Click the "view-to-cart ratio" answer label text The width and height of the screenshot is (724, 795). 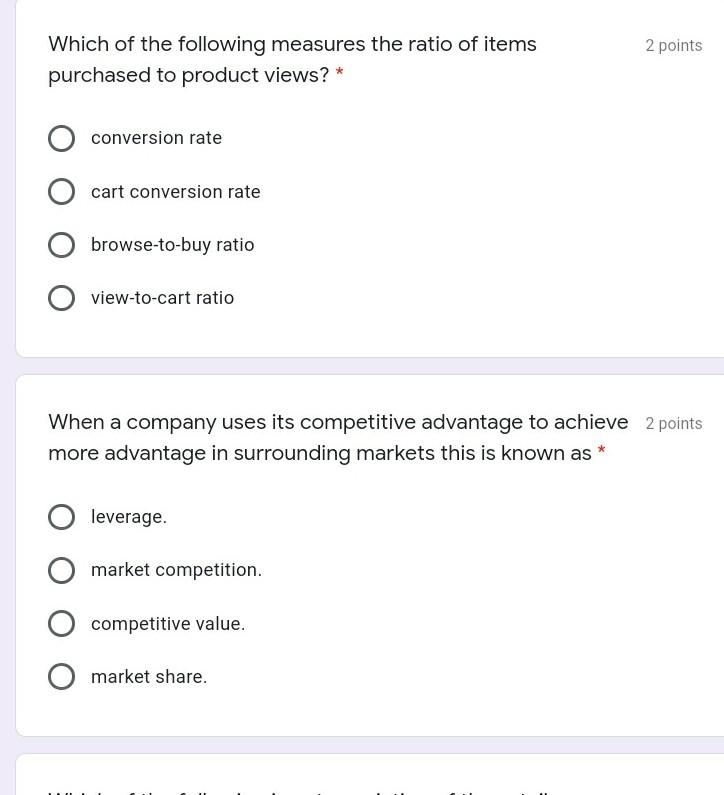[x=162, y=298]
